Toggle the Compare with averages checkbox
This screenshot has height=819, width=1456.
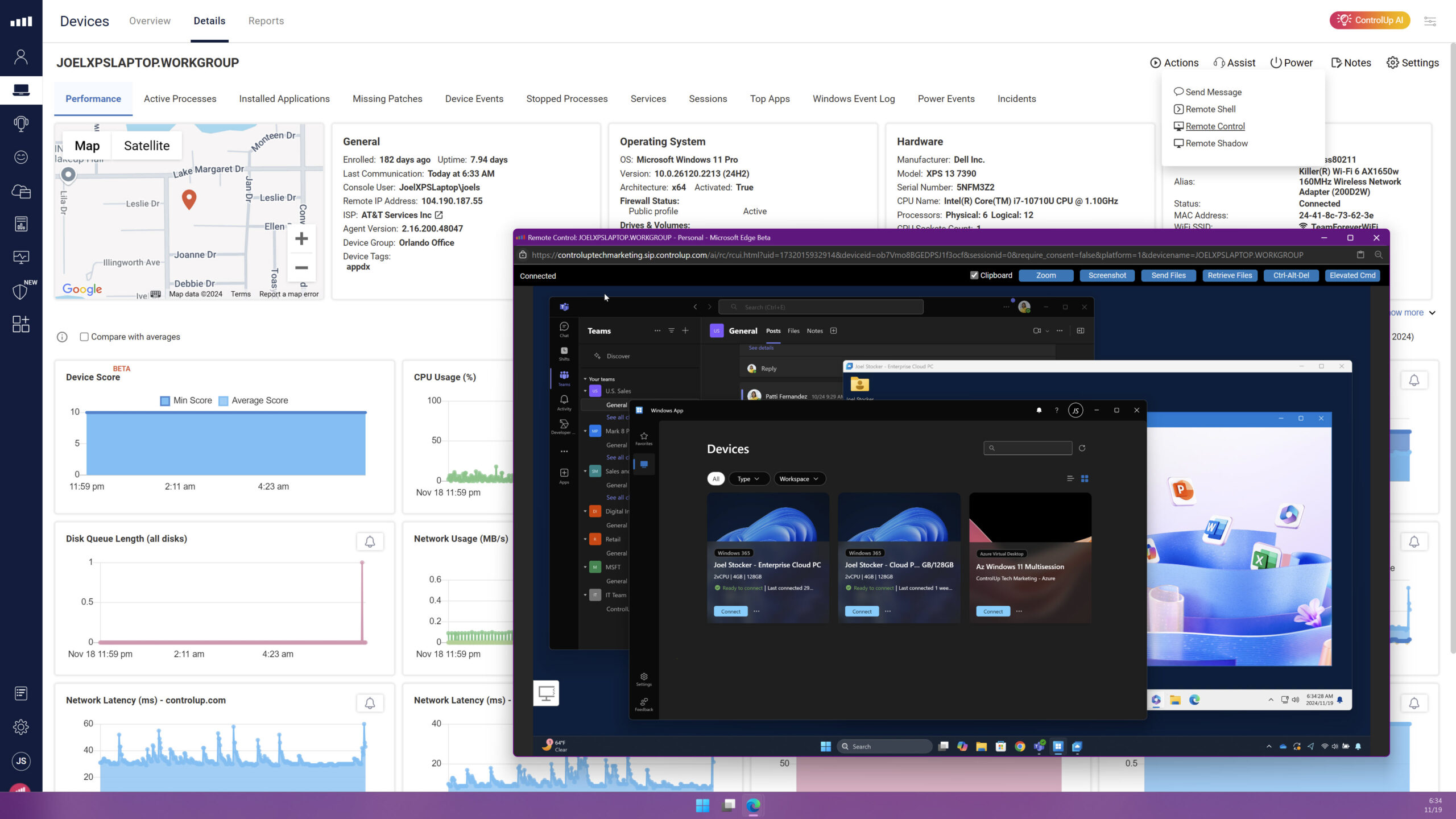[x=84, y=337]
